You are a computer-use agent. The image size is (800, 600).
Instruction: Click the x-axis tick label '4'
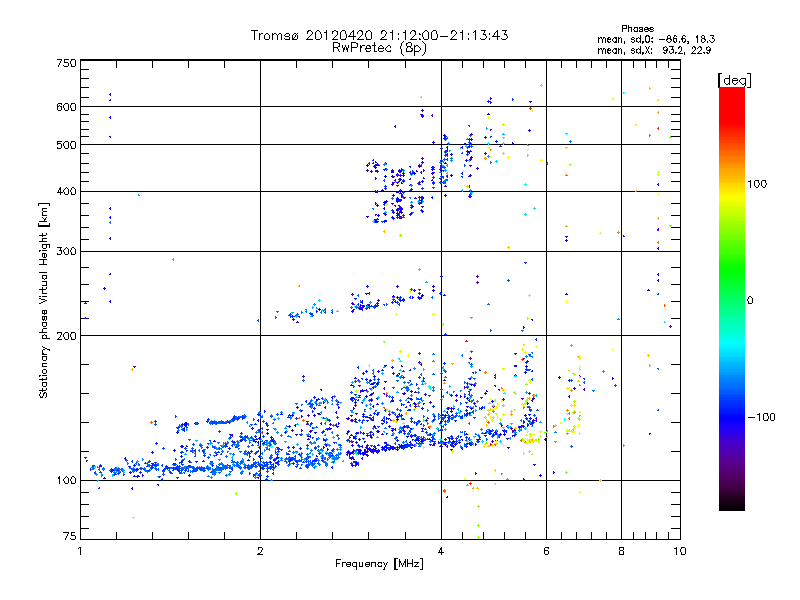441,551
